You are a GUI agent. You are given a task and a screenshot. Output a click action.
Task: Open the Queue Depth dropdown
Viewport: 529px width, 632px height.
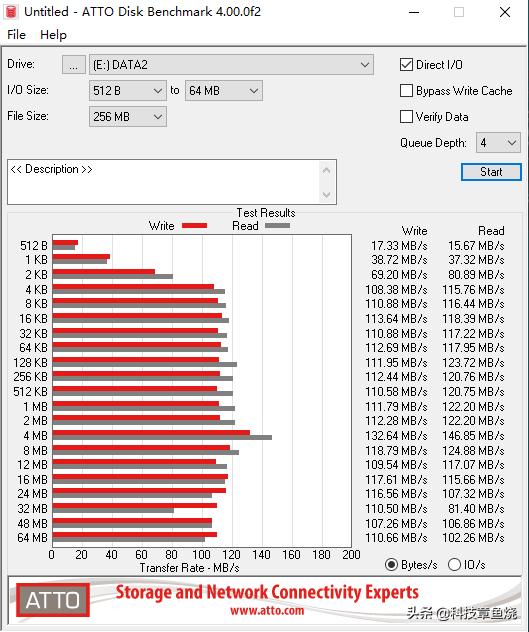click(x=498, y=143)
